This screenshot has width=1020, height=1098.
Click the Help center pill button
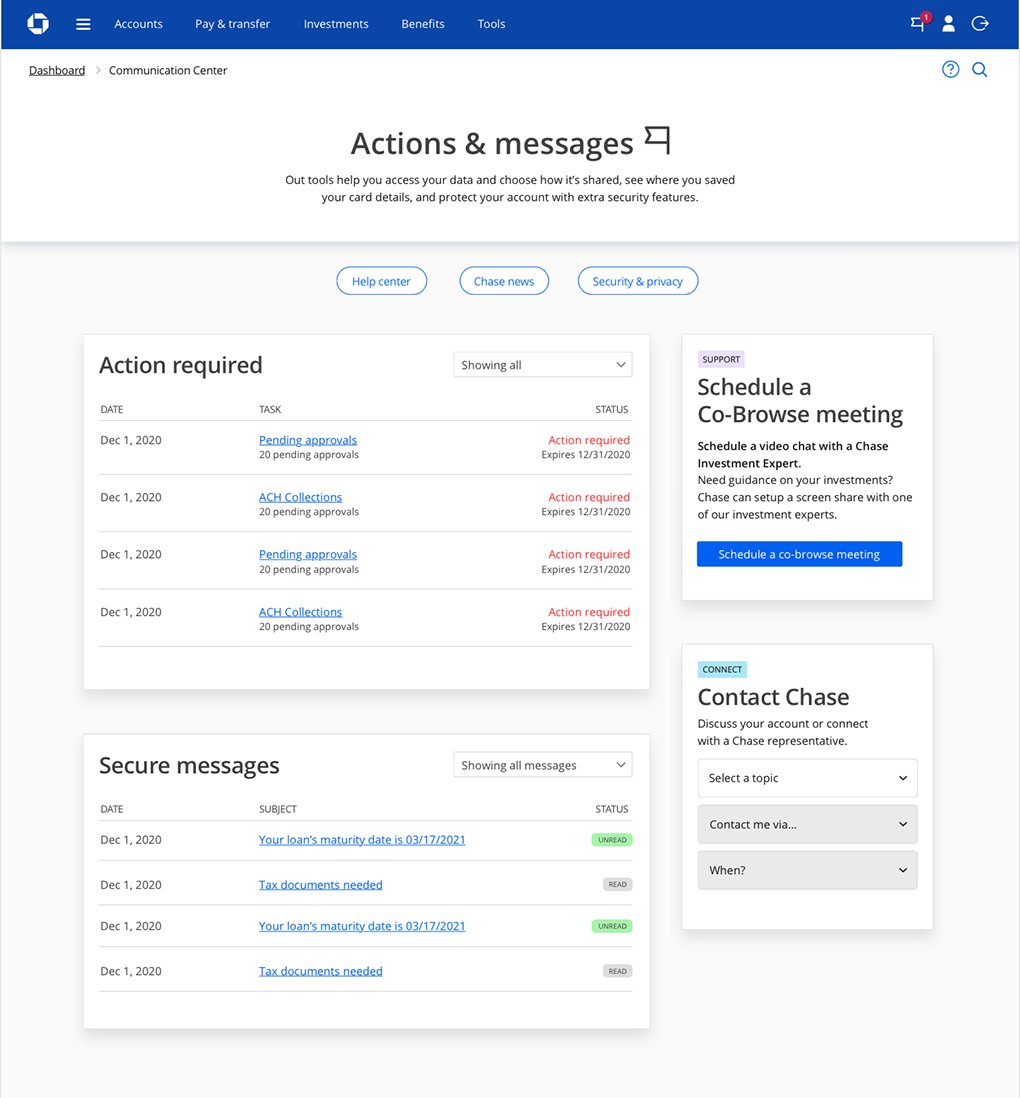coord(382,281)
